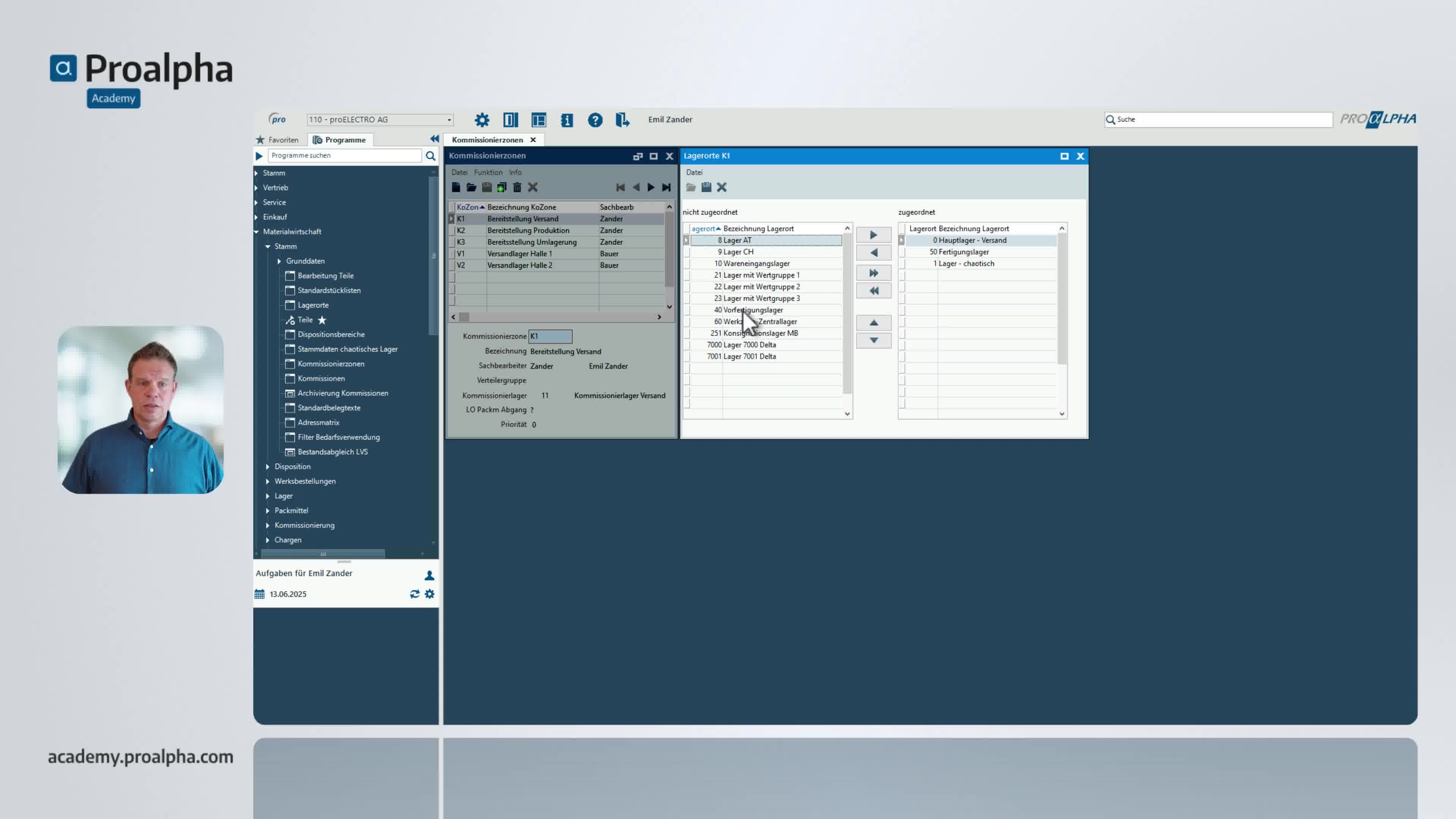This screenshot has width=1456, height=819.
Task: Open the Funktion menu in Kommissionierzonen
Action: [488, 173]
